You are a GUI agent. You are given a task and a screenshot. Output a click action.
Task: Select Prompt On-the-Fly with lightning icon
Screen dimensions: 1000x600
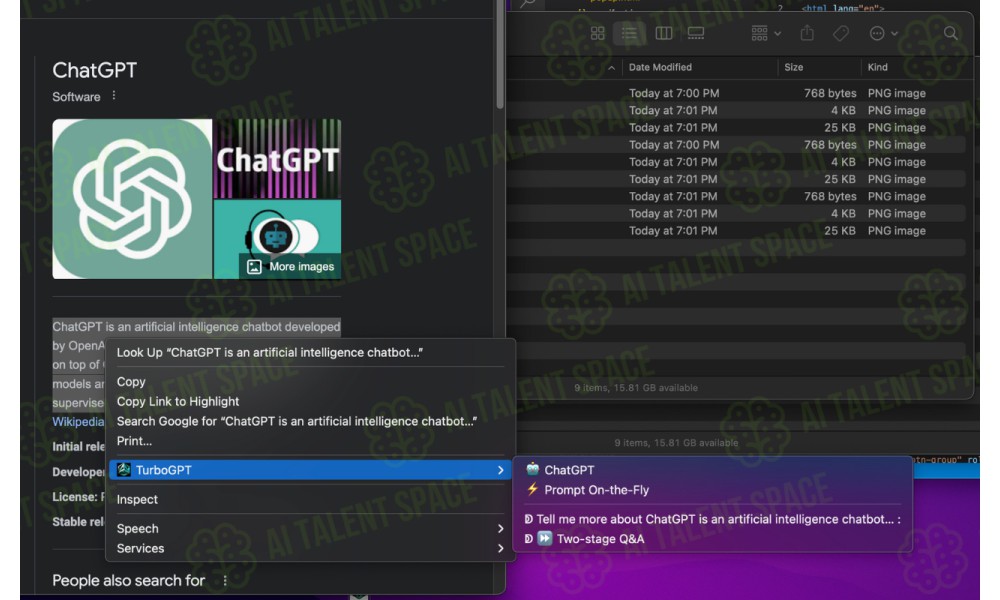713,490
